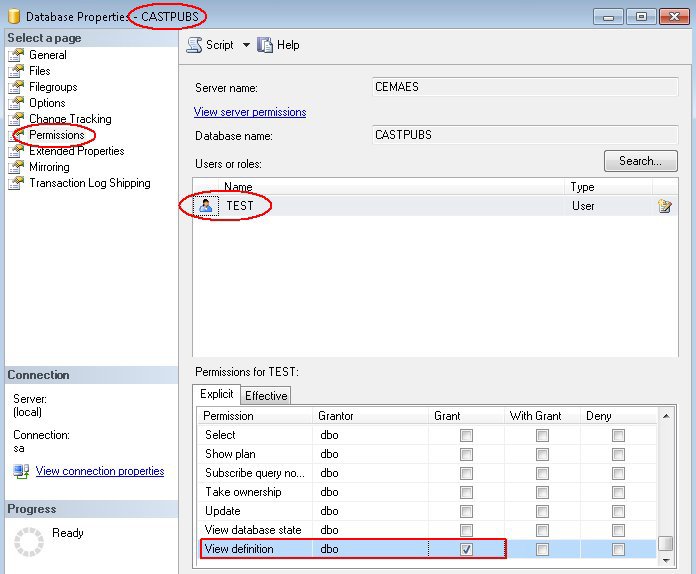
Task: Select the General page icon
Action: 16,55
